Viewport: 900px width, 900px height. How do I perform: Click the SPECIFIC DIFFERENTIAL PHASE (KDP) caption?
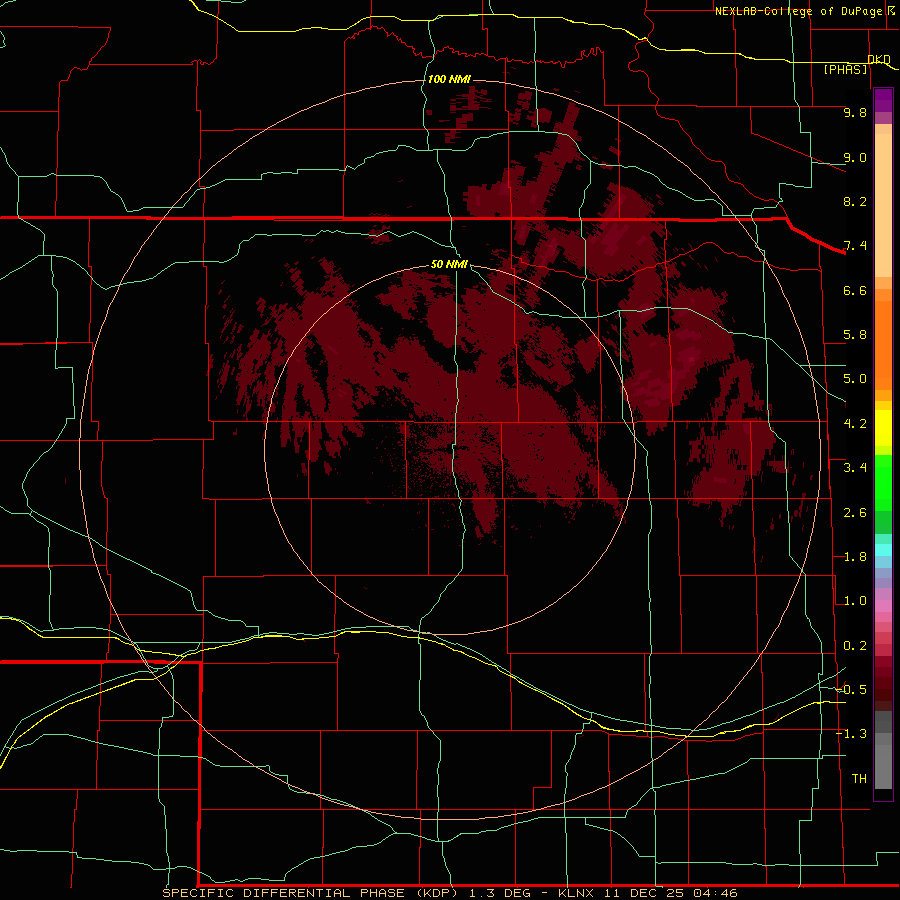[311, 893]
